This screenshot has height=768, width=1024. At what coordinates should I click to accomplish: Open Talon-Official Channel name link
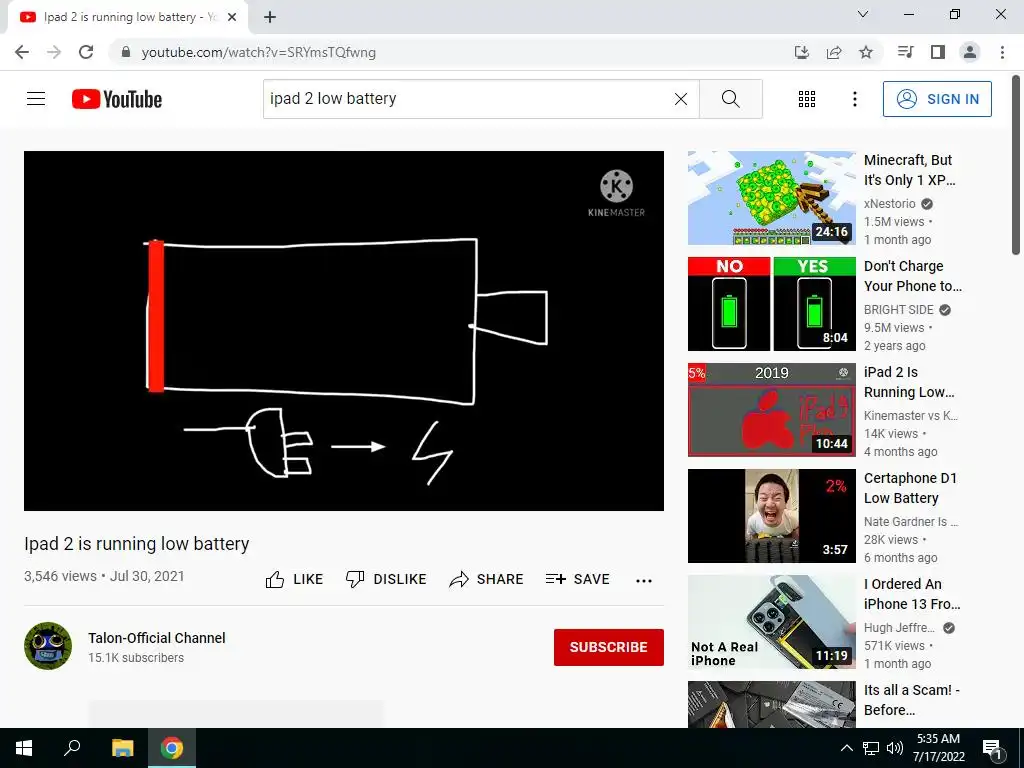coord(157,638)
